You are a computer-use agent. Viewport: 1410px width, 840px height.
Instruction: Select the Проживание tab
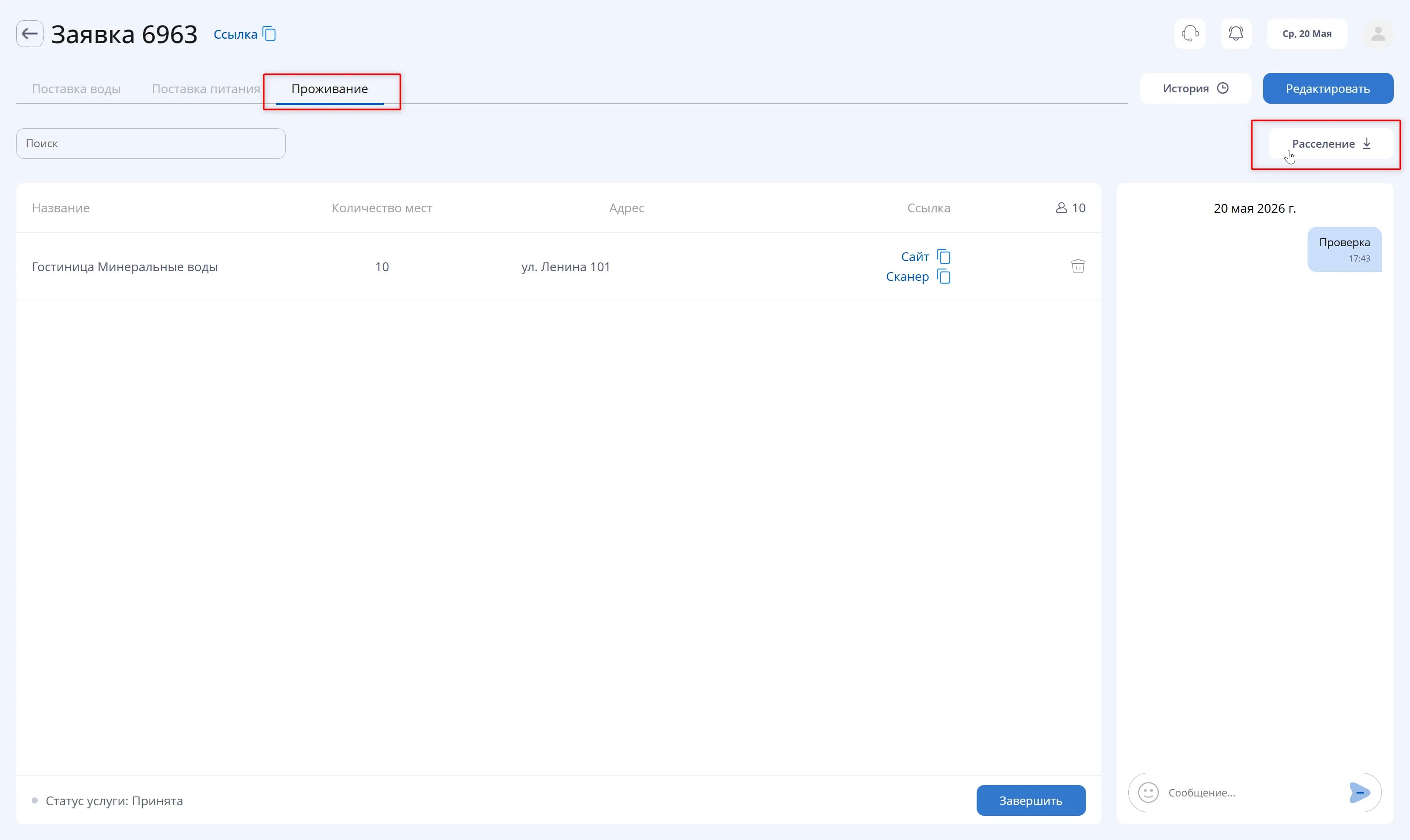(329, 89)
